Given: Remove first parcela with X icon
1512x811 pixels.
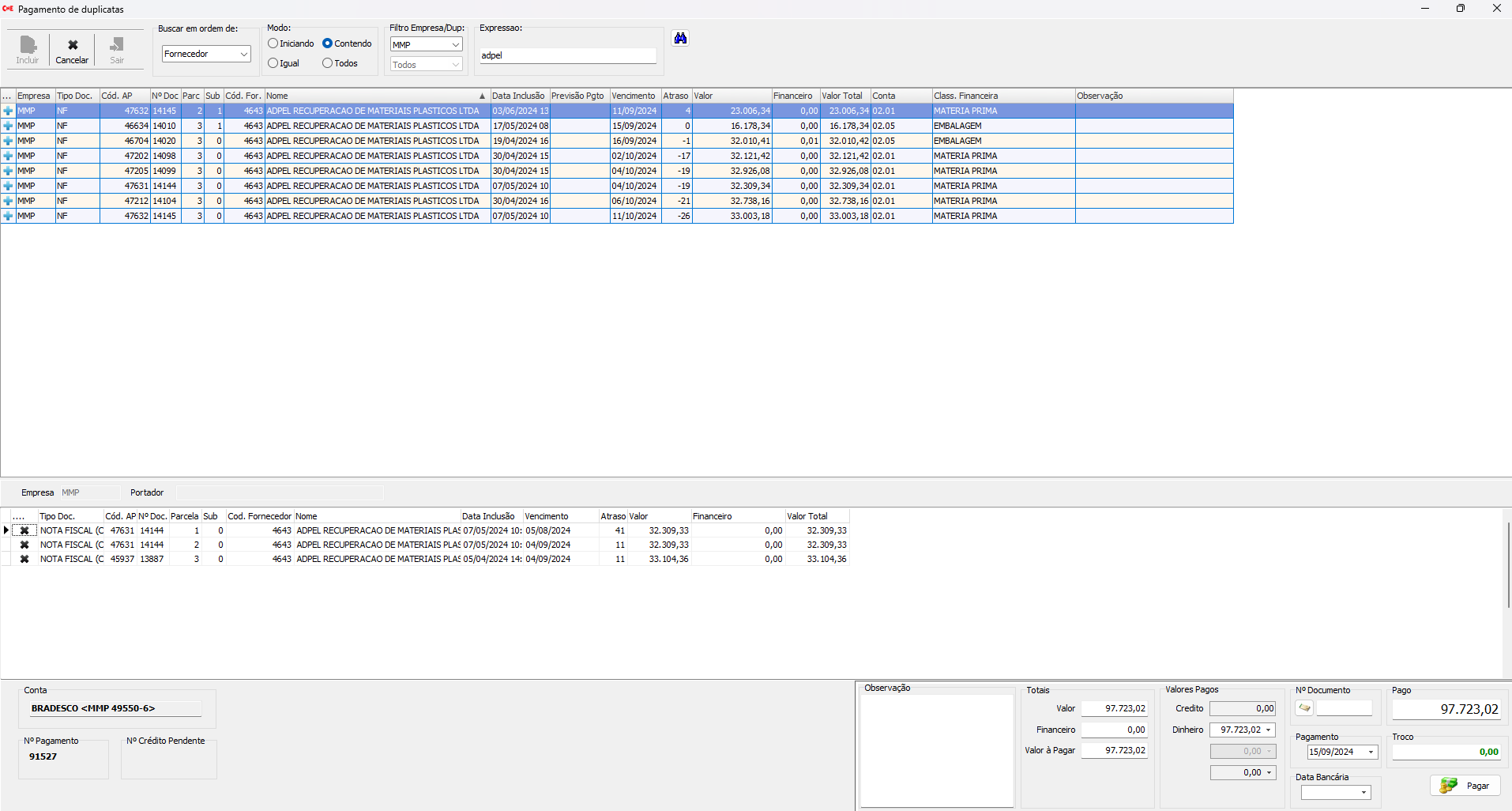Looking at the screenshot, I should point(24,531).
